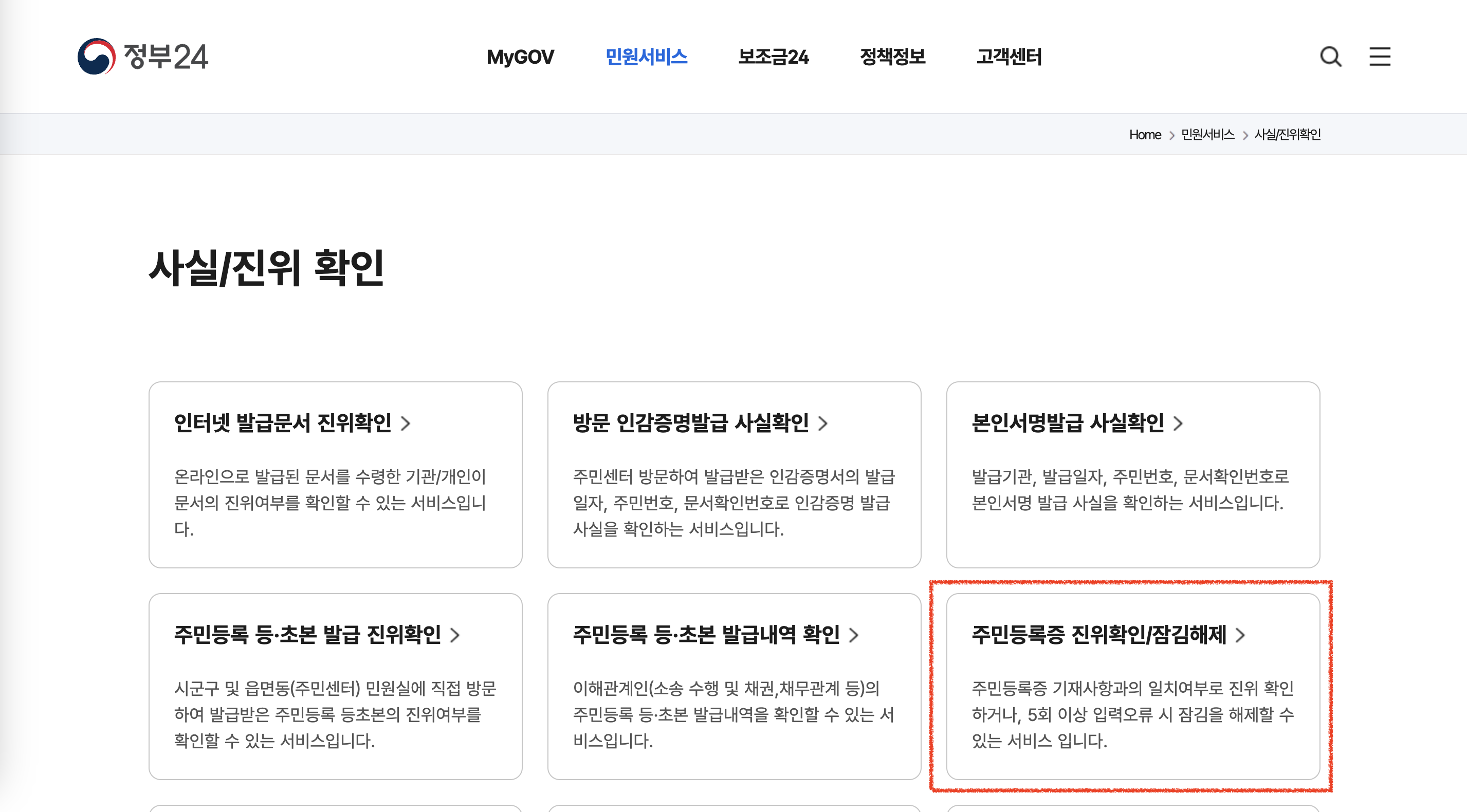The height and width of the screenshot is (812, 1467).
Task: Open 주민등록증 진위확인/잠김해제 service title
Action: pos(1098,635)
